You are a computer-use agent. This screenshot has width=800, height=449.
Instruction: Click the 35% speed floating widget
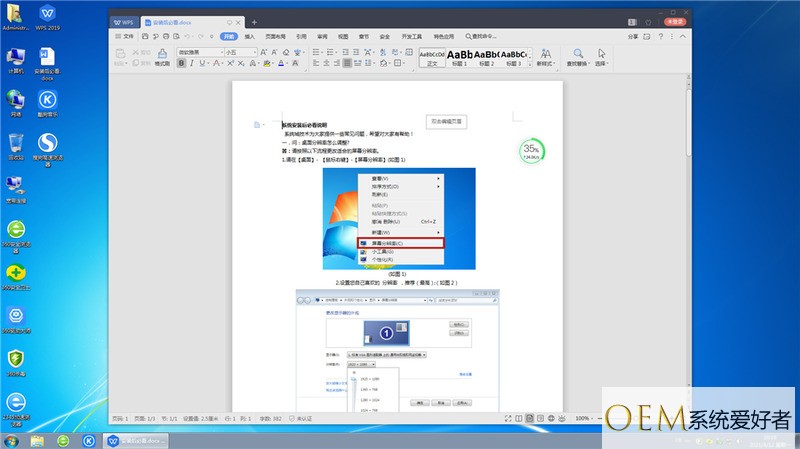(x=531, y=152)
